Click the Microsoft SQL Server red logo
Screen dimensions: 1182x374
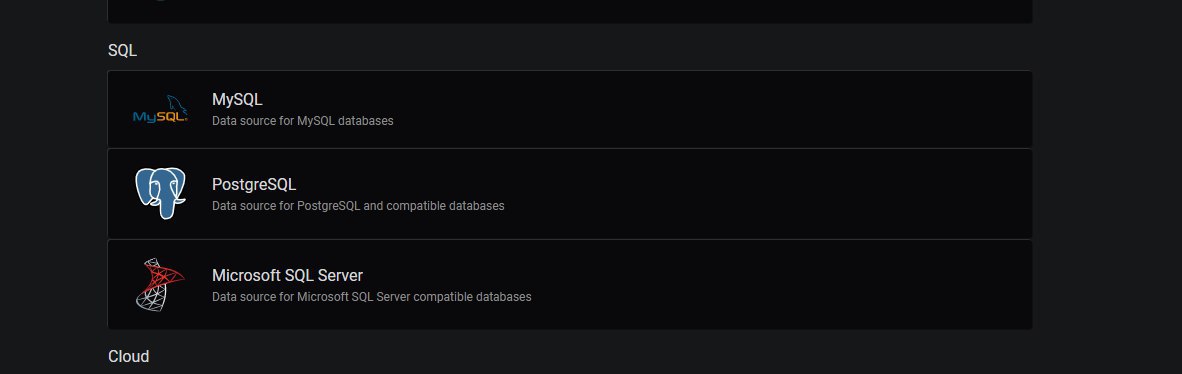click(x=160, y=284)
